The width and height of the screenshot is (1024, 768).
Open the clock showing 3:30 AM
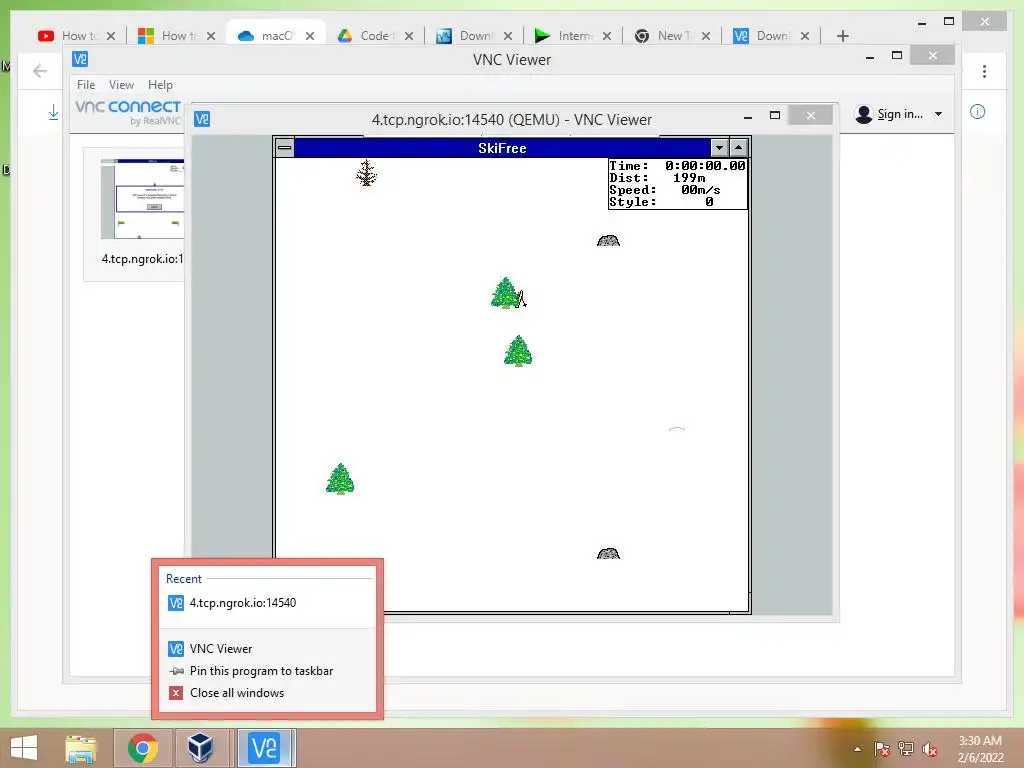(x=980, y=749)
